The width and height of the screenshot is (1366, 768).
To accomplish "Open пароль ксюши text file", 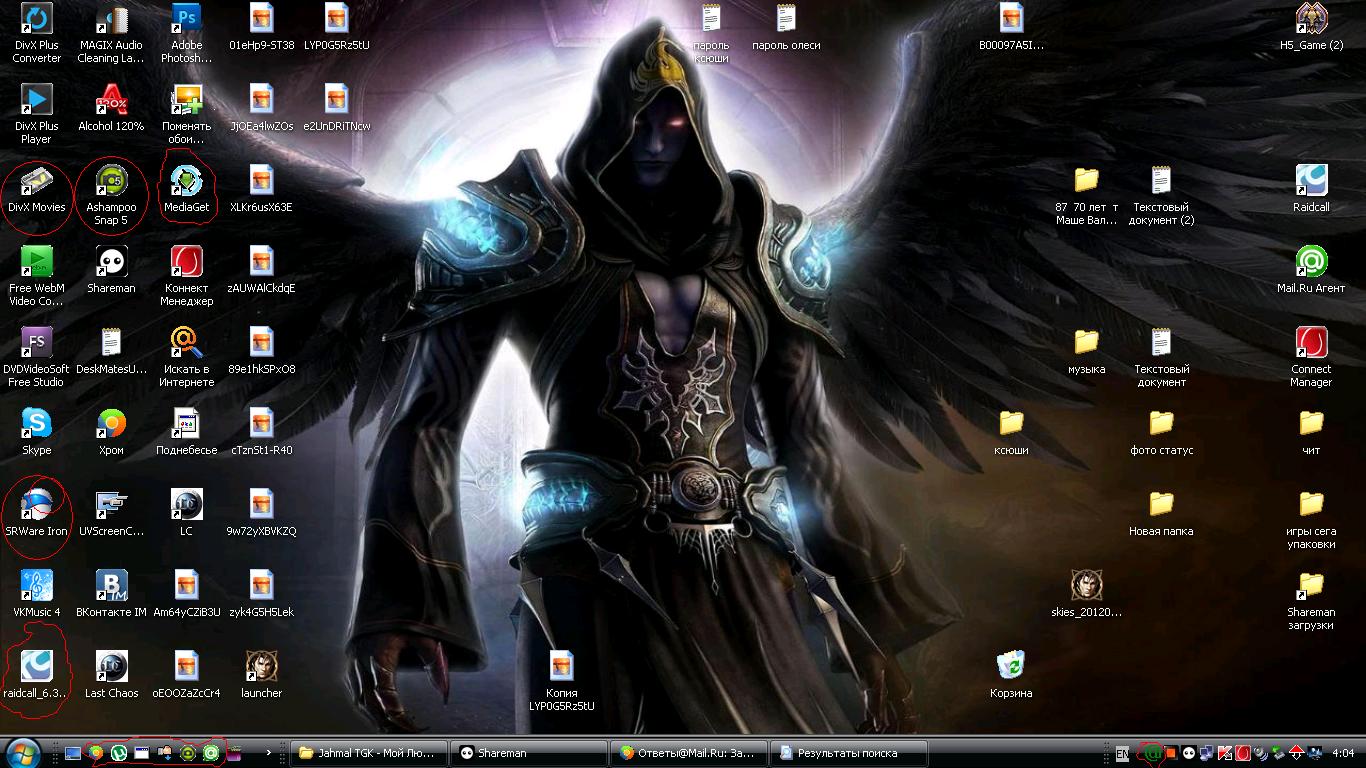I will click(711, 33).
